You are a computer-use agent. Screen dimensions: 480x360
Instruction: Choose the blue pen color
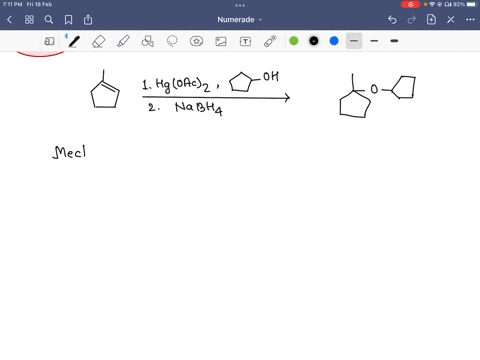pos(334,41)
